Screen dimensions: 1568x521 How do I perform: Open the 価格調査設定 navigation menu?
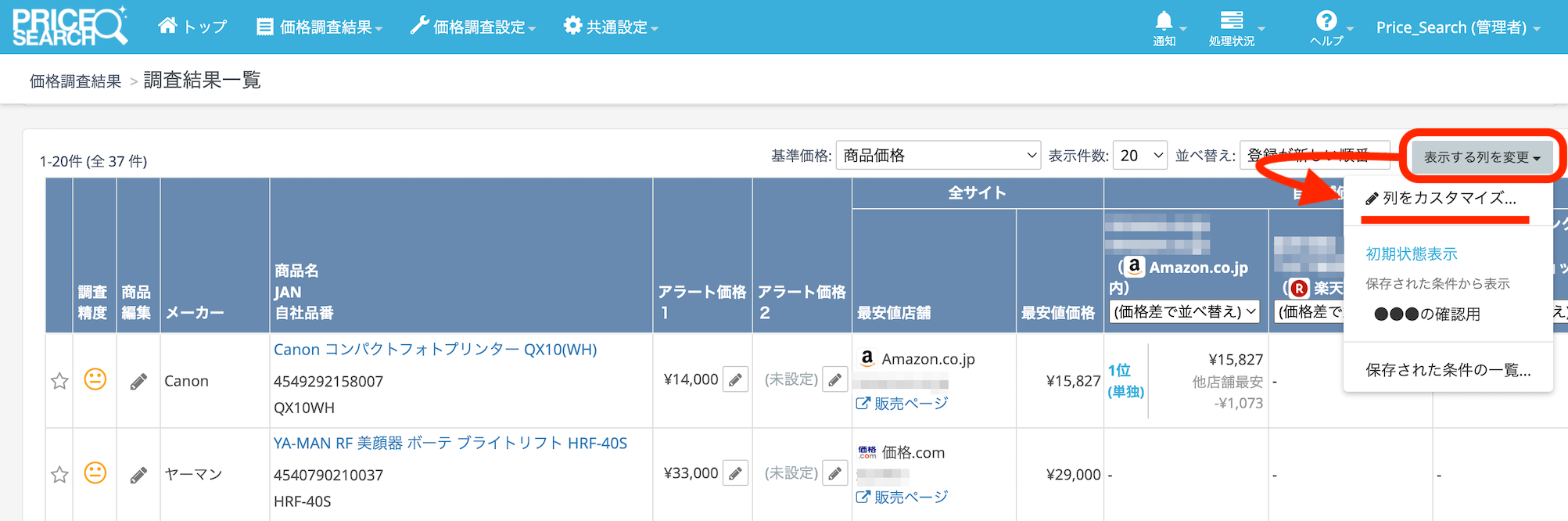pyautogui.click(x=473, y=27)
